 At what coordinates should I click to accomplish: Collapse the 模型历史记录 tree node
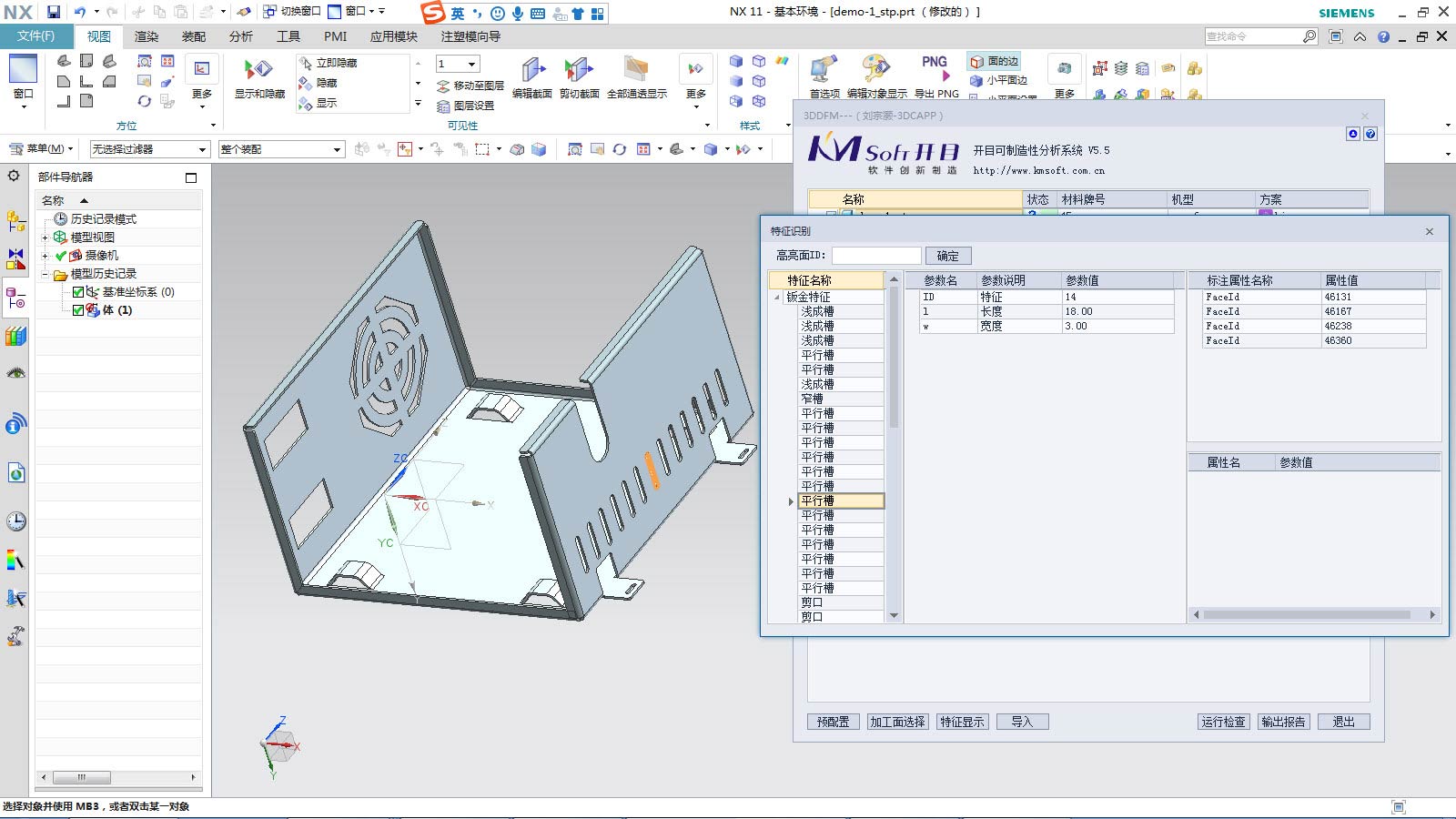coord(45,274)
